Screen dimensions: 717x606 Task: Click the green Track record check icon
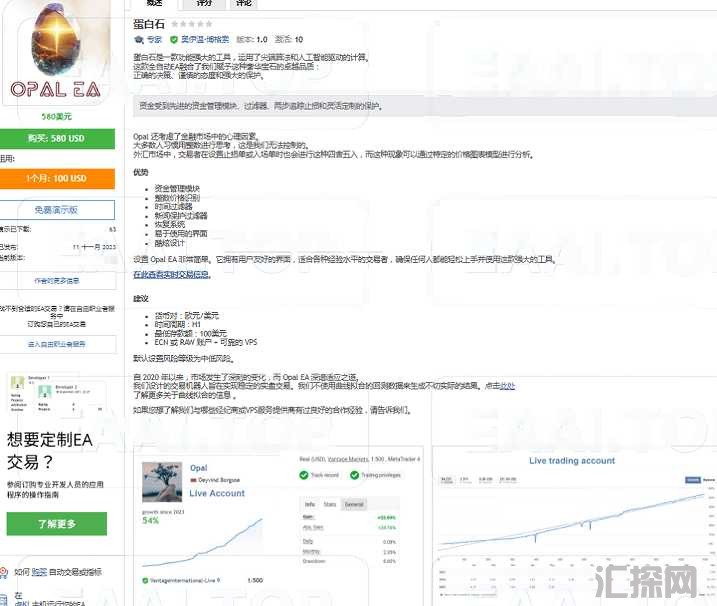[x=304, y=475]
